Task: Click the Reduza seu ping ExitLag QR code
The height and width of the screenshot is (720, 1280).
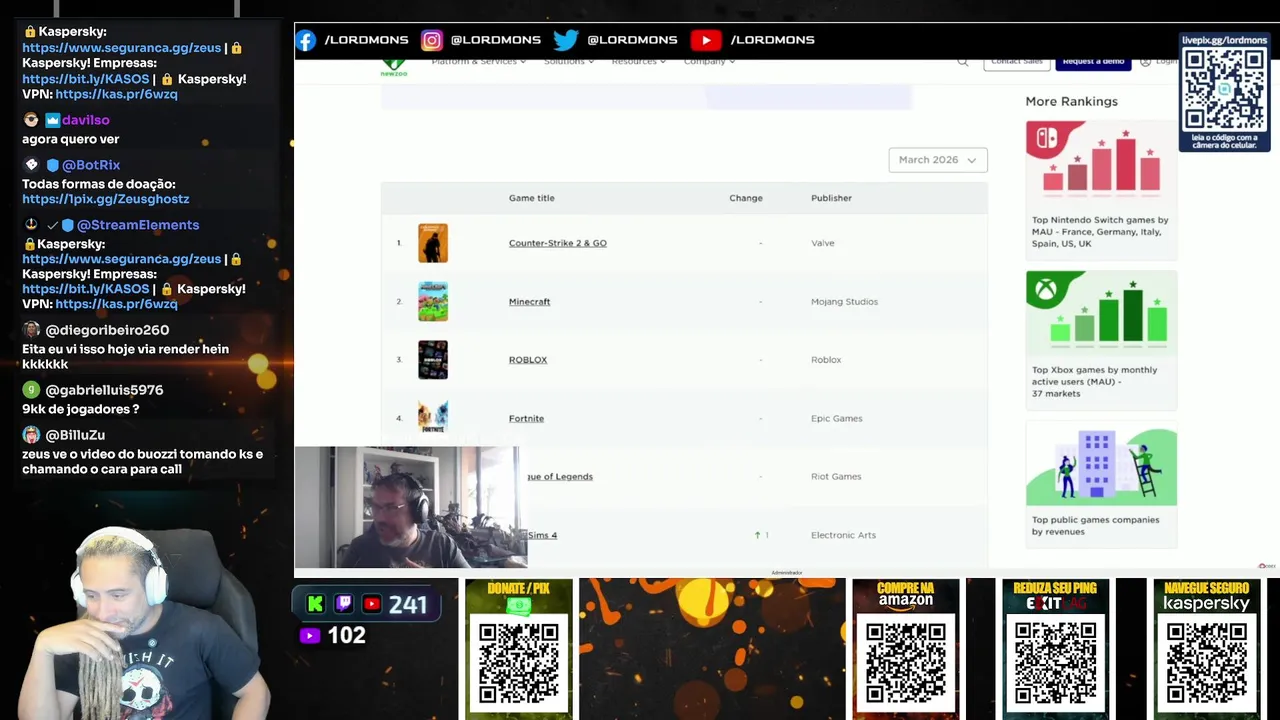Action: pyautogui.click(x=1055, y=663)
